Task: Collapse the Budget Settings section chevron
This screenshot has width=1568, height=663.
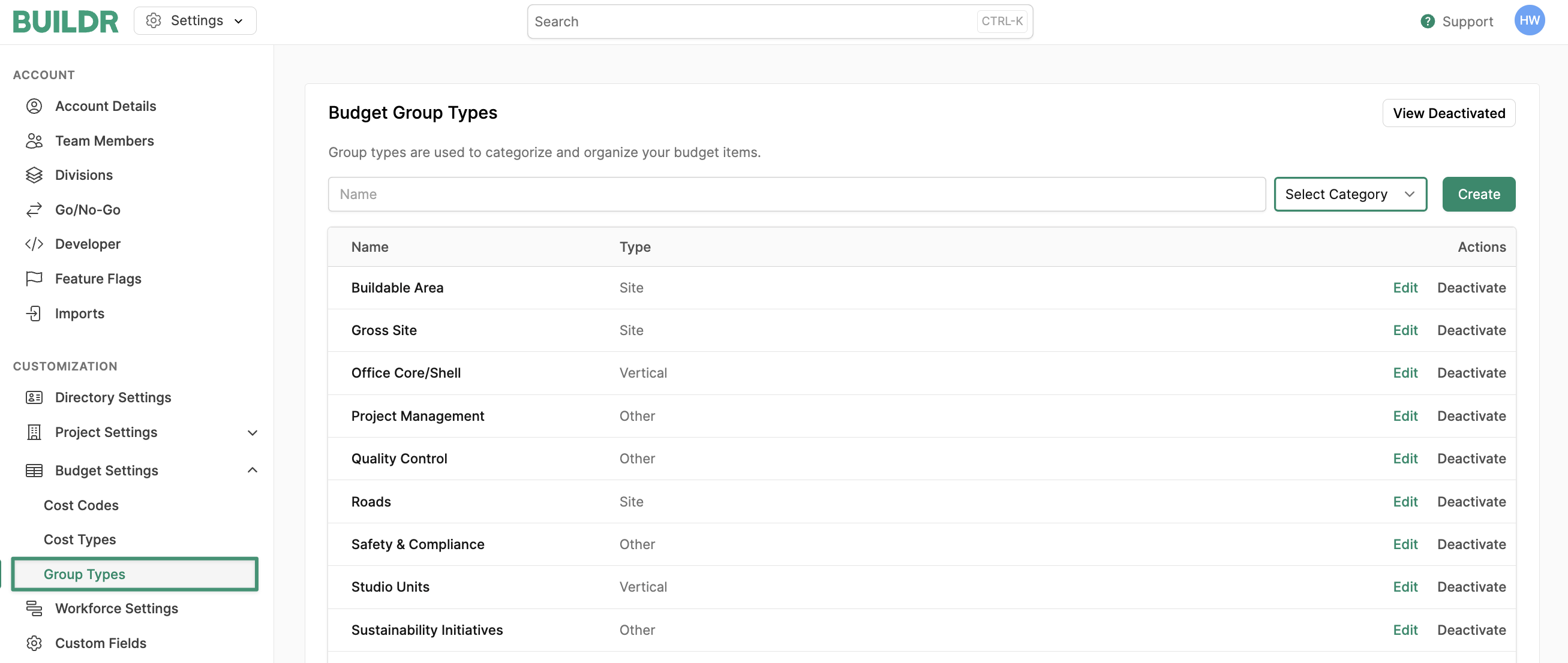Action: point(253,470)
